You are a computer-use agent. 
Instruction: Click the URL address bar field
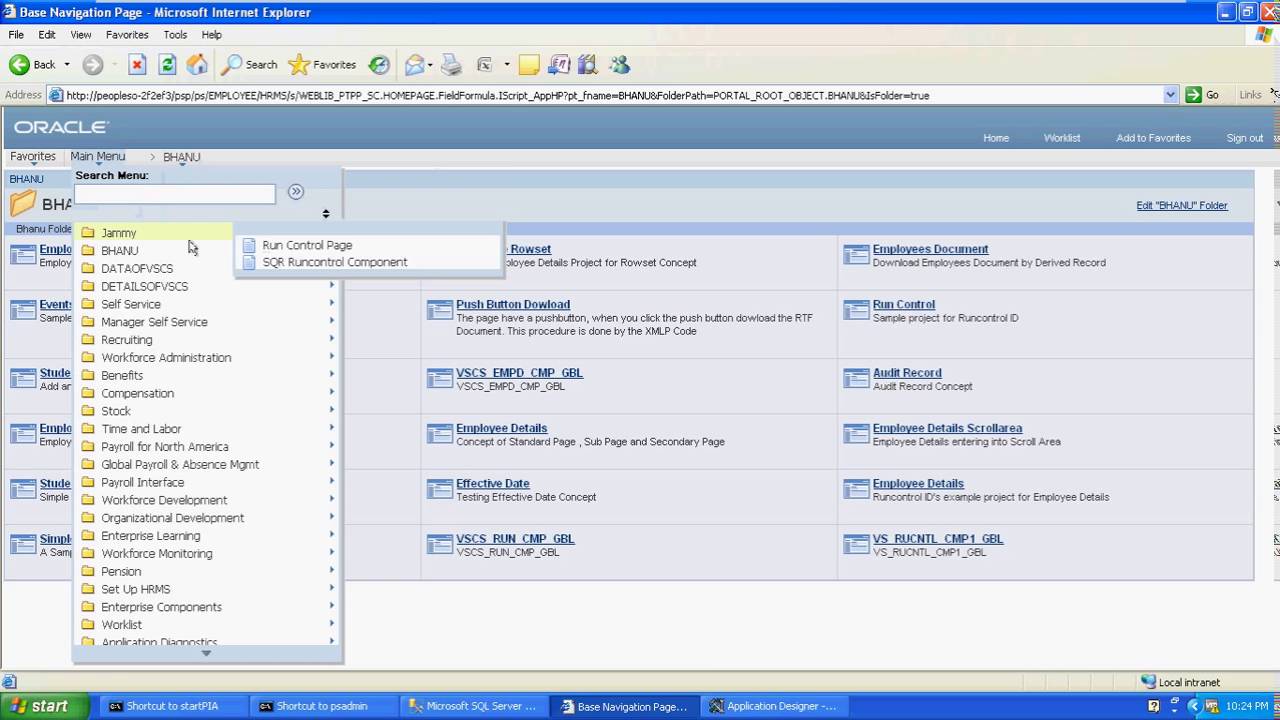[x=613, y=95]
